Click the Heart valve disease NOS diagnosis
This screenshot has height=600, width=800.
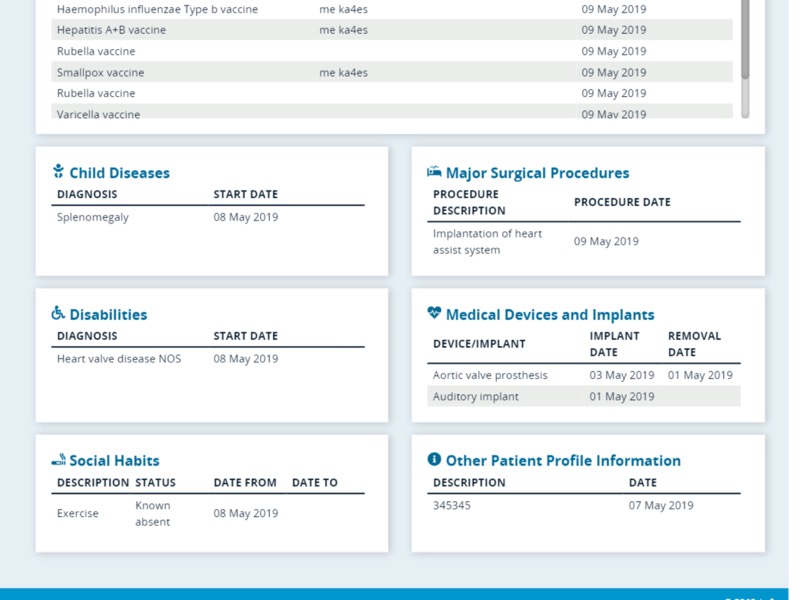pos(119,359)
